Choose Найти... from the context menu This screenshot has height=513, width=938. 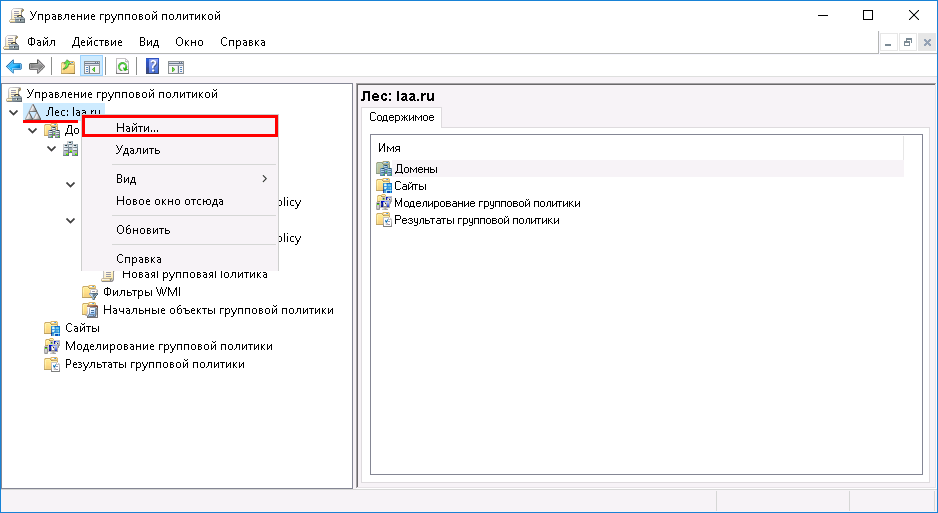tap(137, 128)
